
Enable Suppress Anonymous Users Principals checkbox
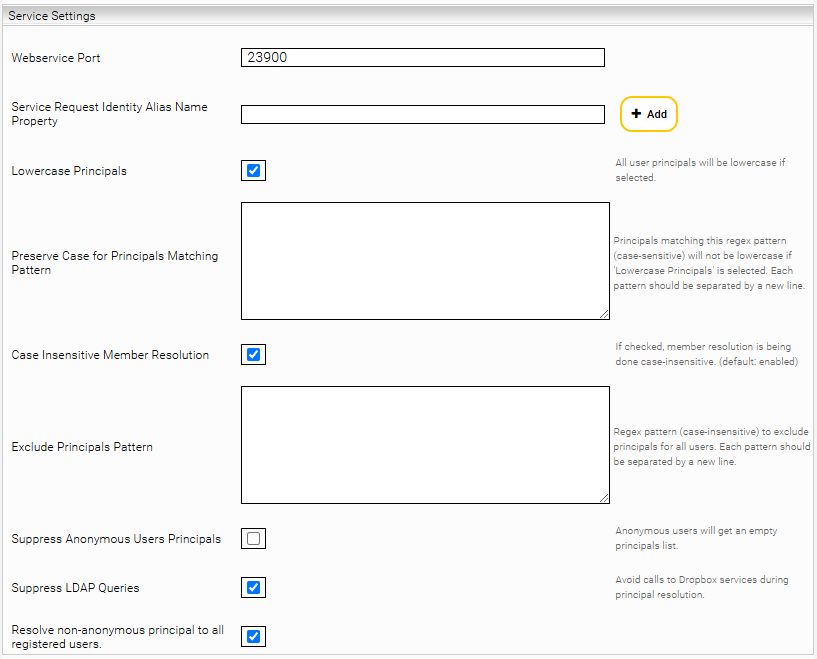tap(253, 538)
